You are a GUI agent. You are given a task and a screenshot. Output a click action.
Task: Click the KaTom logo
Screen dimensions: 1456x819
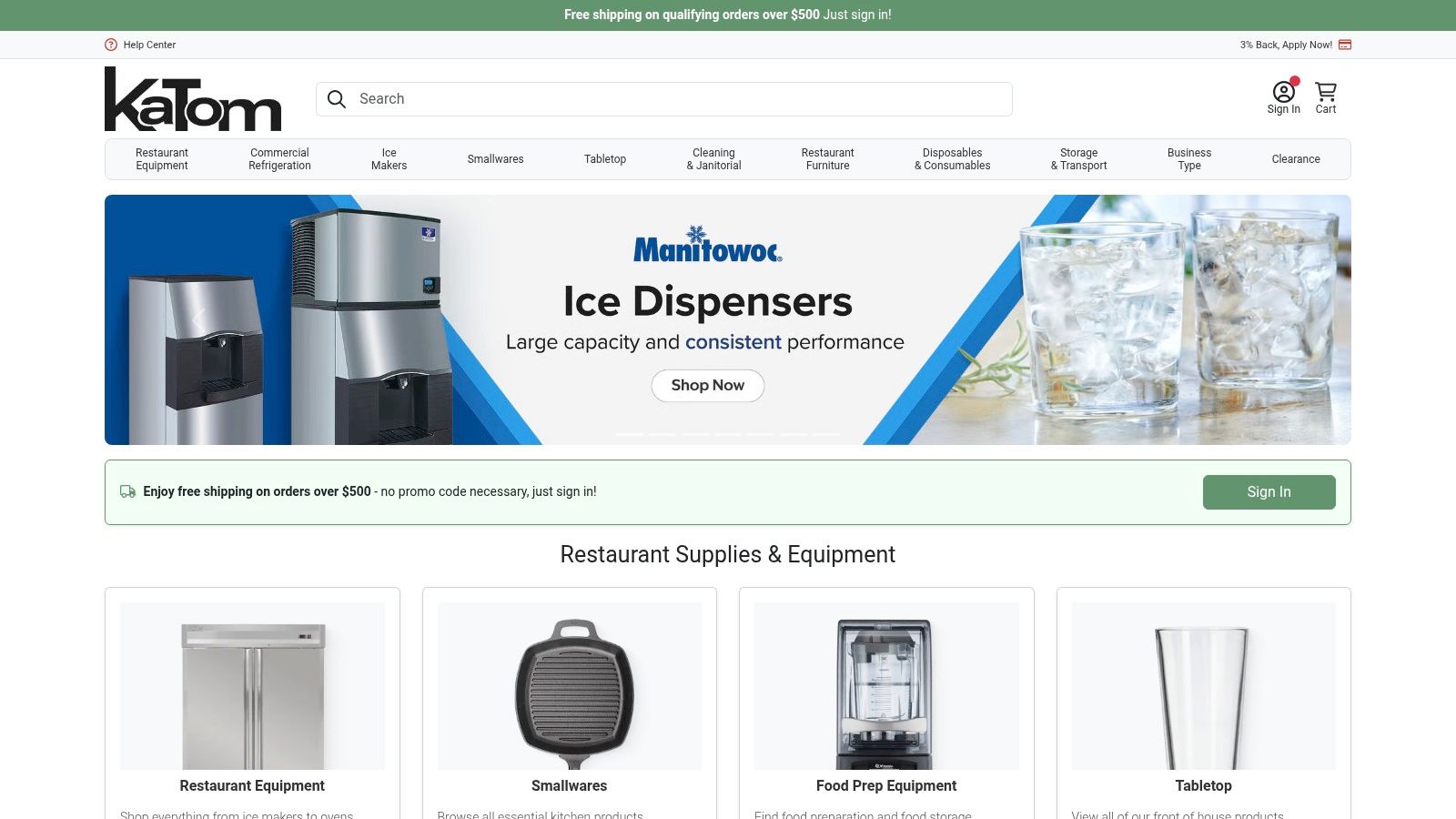coord(193,99)
